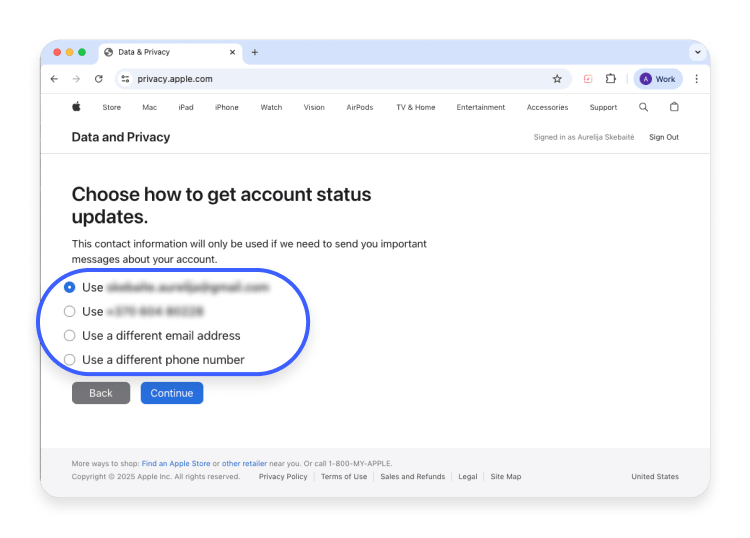This screenshot has height=538, width=750.
Task: Click the gray Back button
Action: pos(101,393)
